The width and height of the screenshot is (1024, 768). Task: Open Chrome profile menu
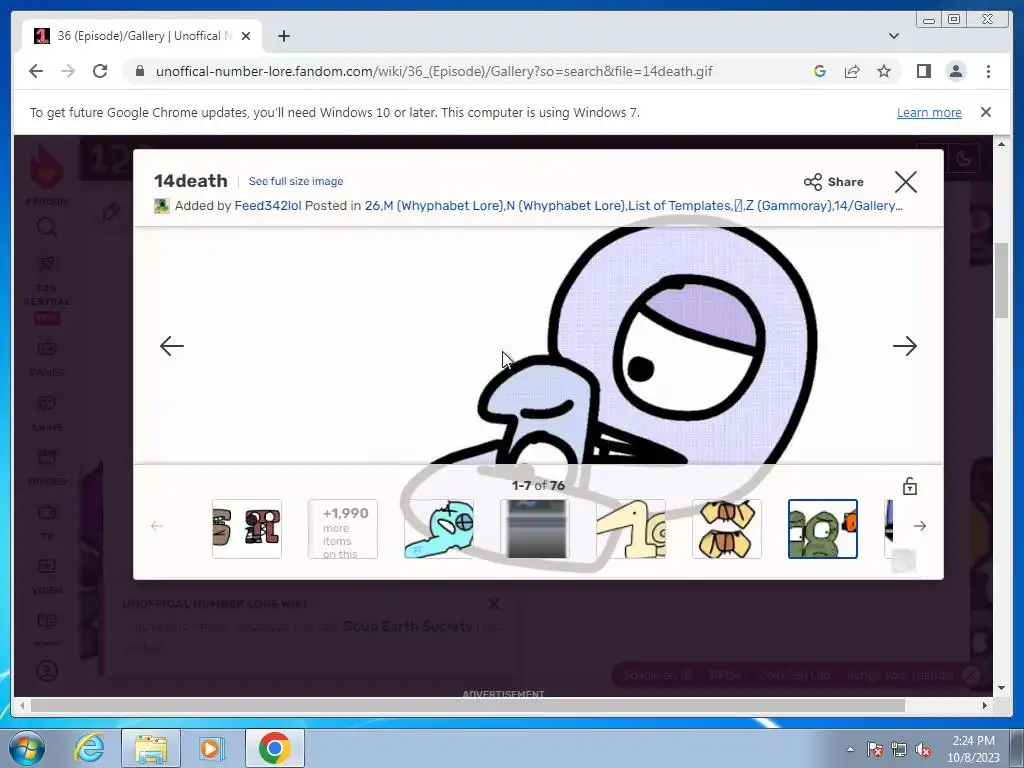click(x=955, y=71)
